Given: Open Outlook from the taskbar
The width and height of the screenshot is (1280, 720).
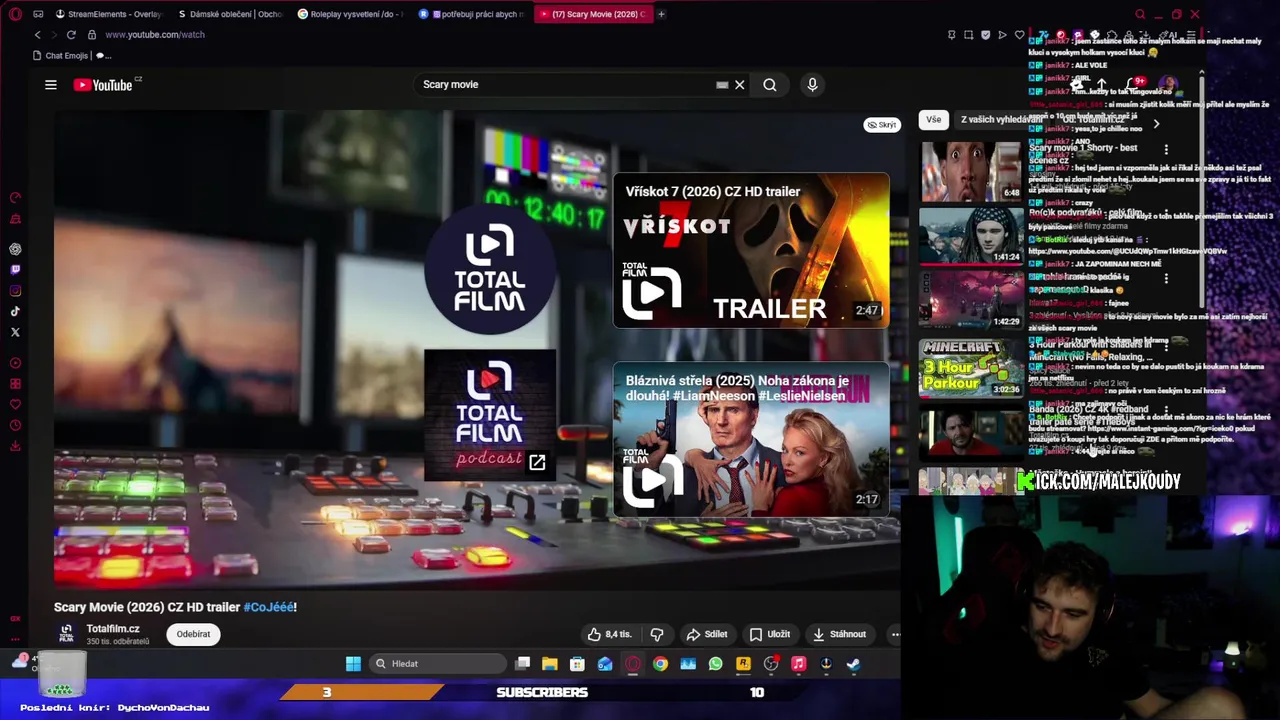Looking at the screenshot, I should pyautogui.click(x=605, y=664).
